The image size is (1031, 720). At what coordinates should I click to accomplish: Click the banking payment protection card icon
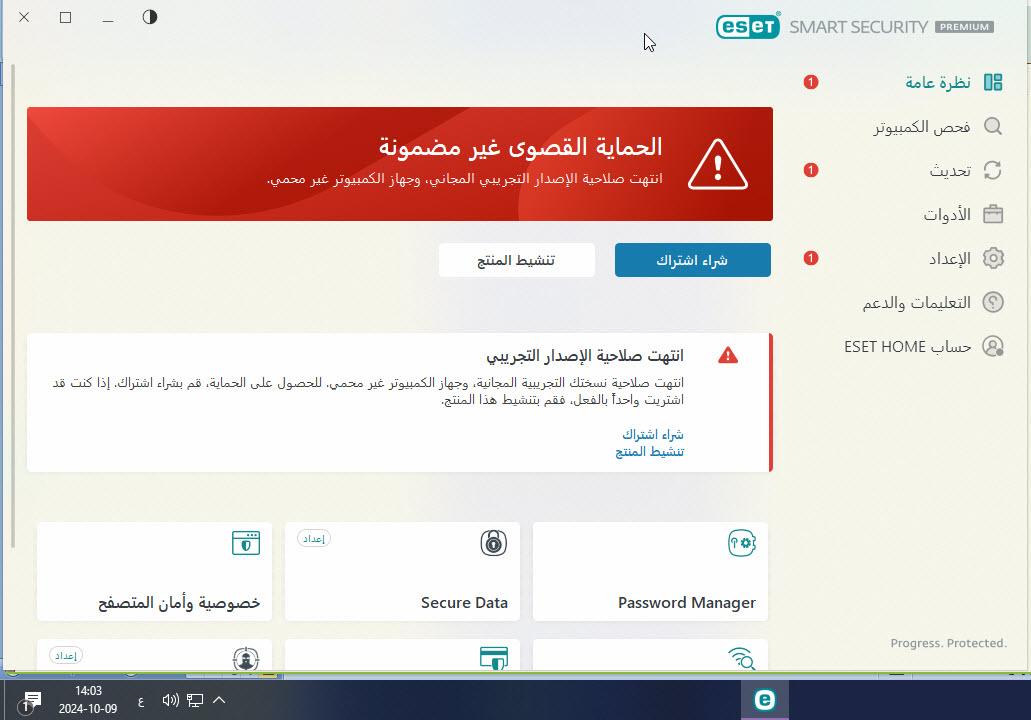point(494,658)
